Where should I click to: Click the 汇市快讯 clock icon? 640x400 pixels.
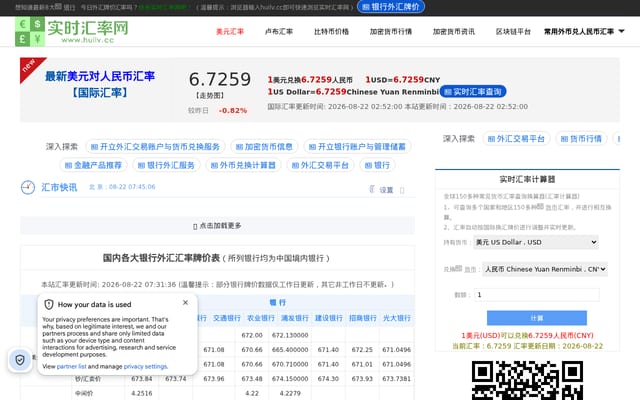tap(28, 187)
